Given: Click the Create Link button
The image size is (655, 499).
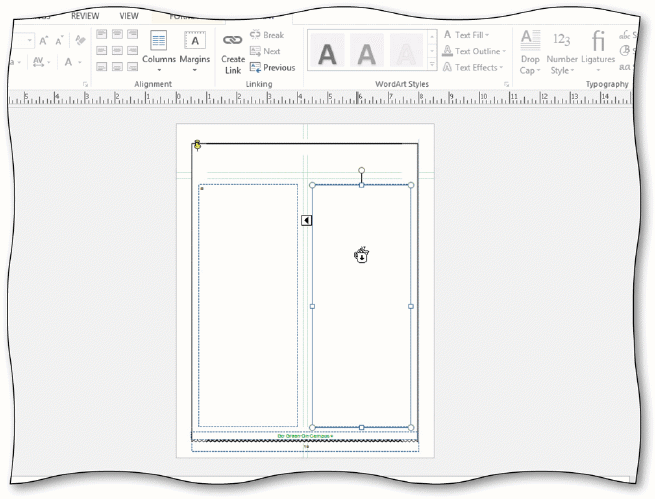Looking at the screenshot, I should [x=233, y=53].
